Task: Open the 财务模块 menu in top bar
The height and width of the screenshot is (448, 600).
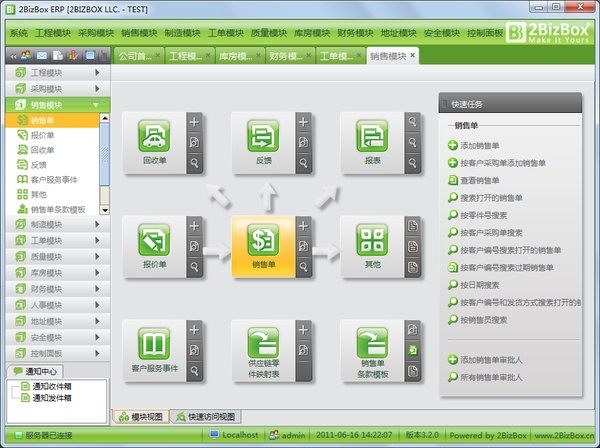Action: pyautogui.click(x=355, y=33)
